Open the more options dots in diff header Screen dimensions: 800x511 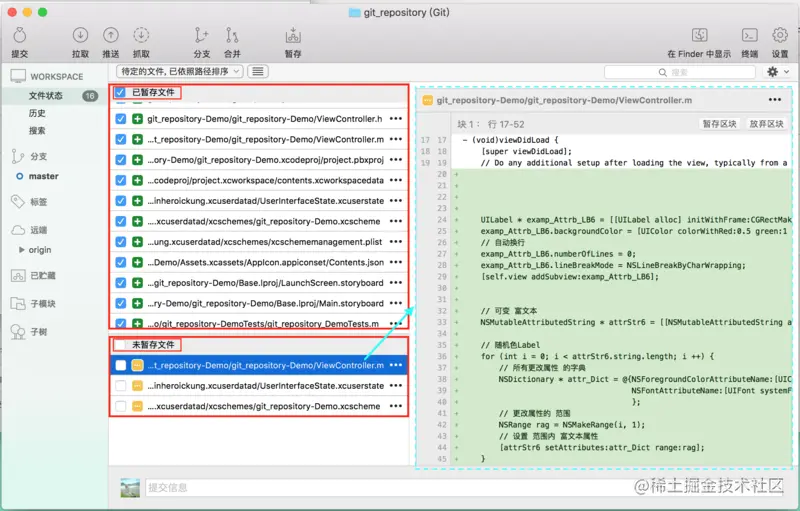tap(774, 100)
